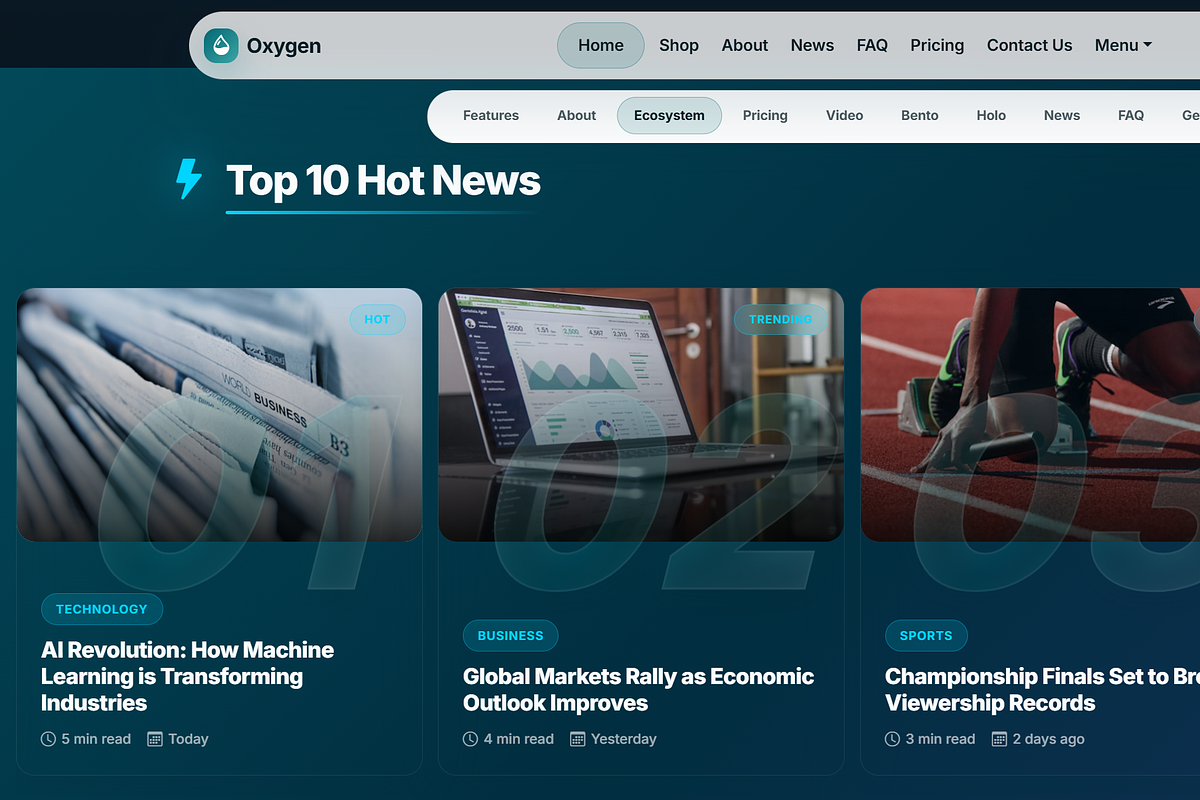The width and height of the screenshot is (1200, 800).
Task: Go to Home in the main navigation
Action: click(600, 45)
